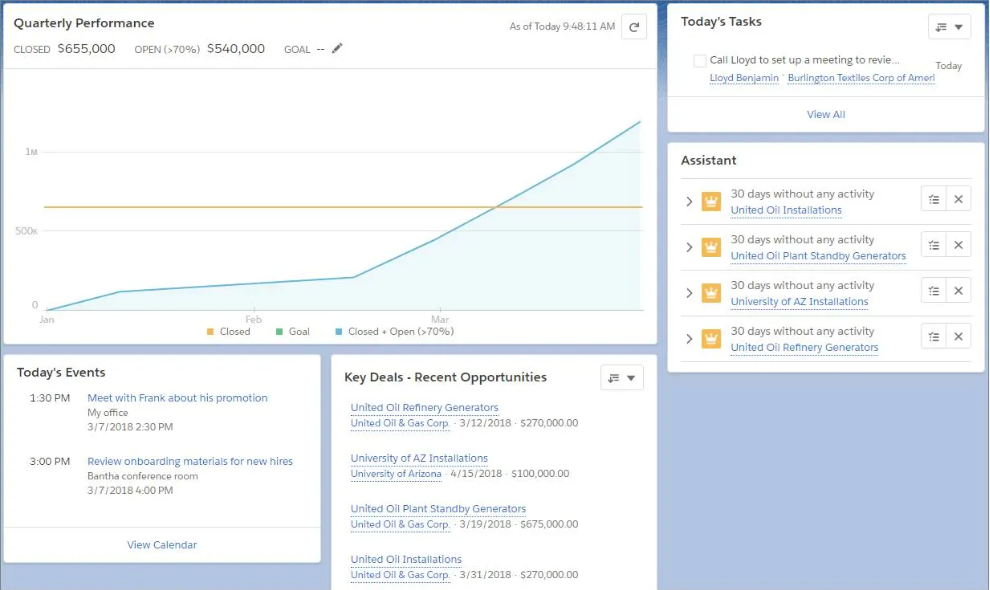
Task: Toggle the Closed legend color swatch
Action: pos(211,331)
